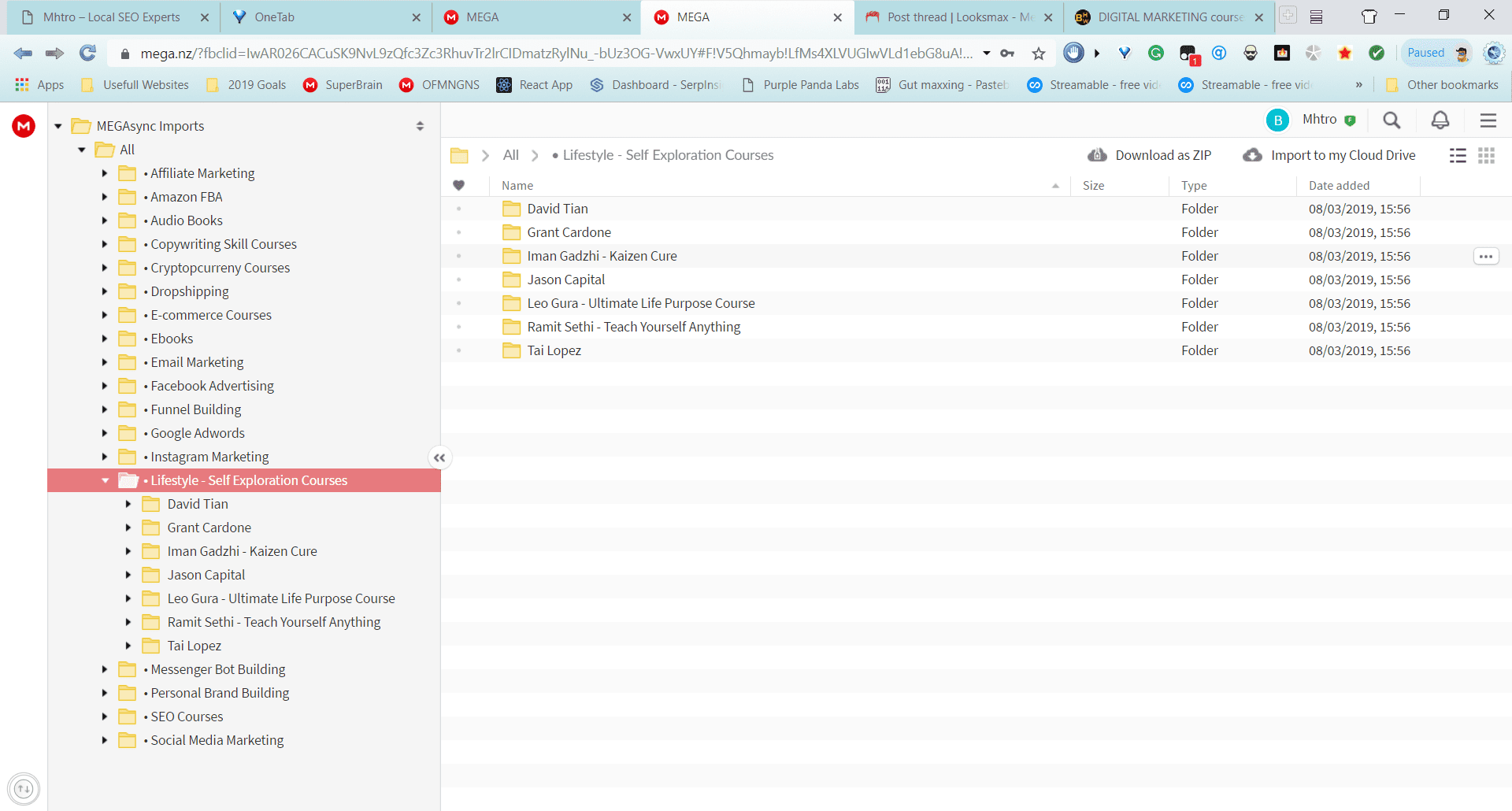
Task: Open Other bookmarks folder
Action: [1441, 84]
